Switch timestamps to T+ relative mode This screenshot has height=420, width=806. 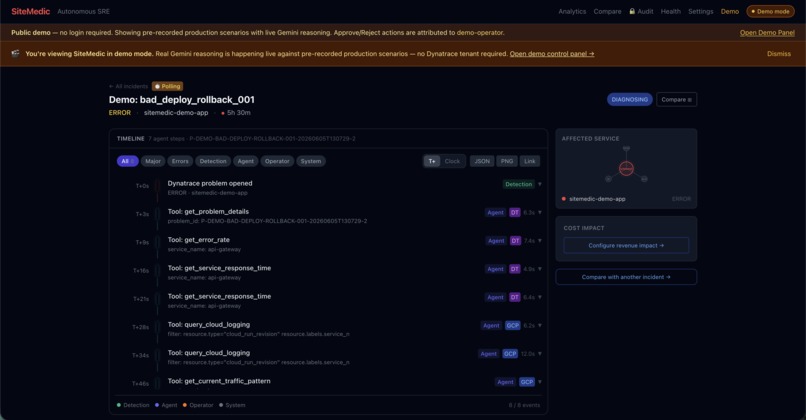(x=432, y=161)
